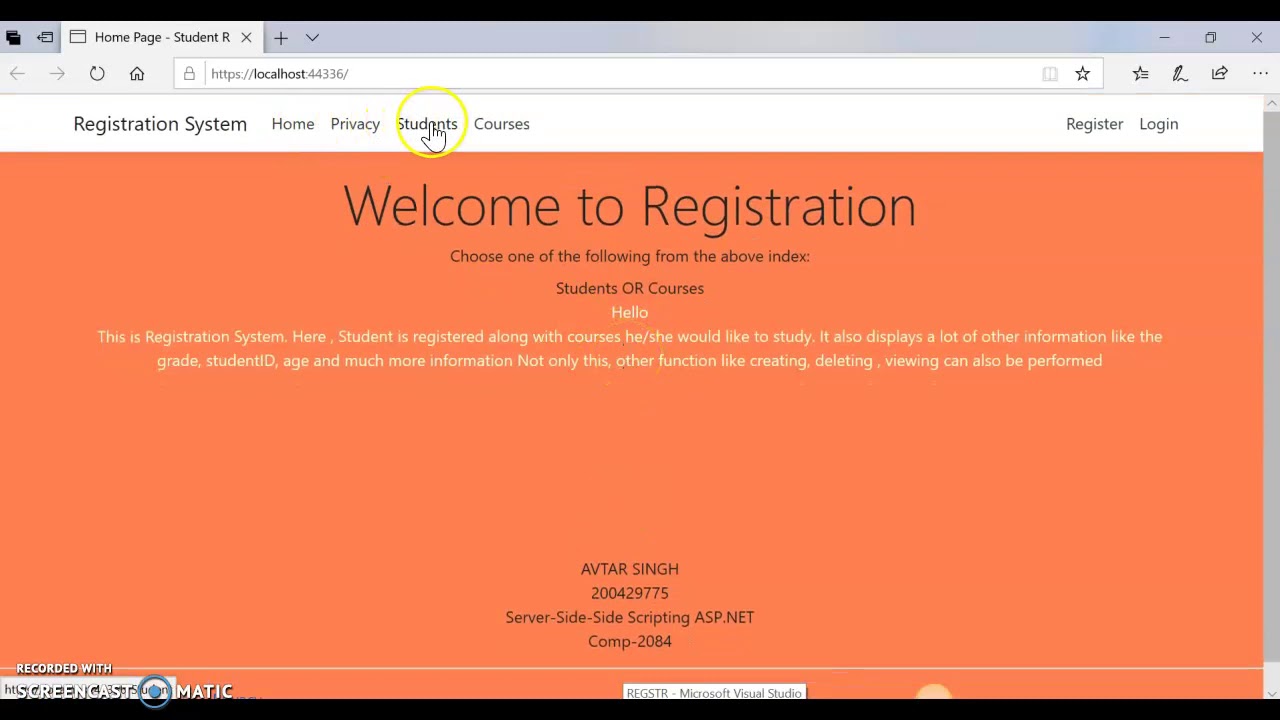Screen dimensions: 1280x720
Task: Click the 'Comp-2084' text
Action: (630, 641)
